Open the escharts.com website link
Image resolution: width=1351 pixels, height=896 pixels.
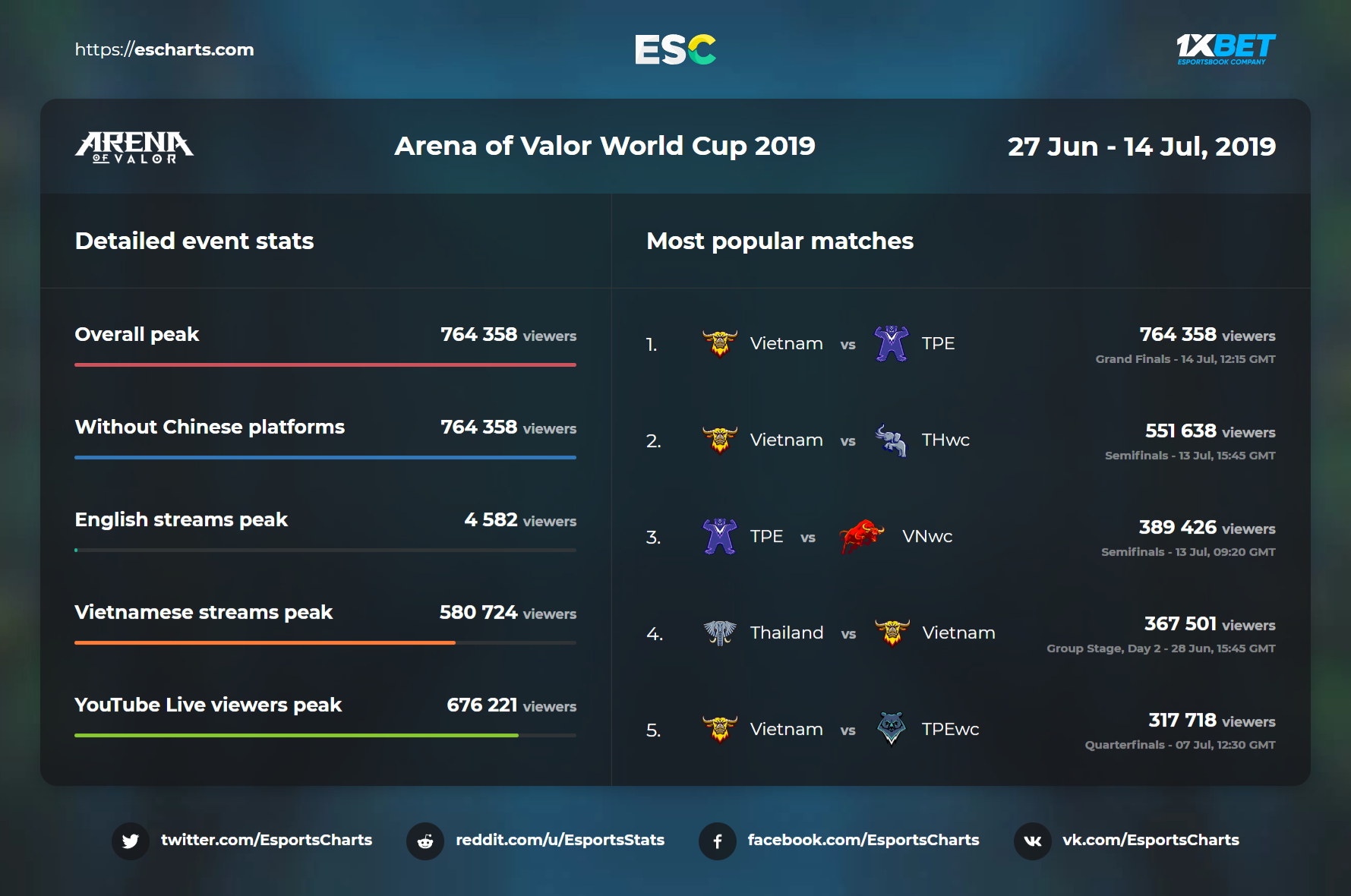click(165, 50)
